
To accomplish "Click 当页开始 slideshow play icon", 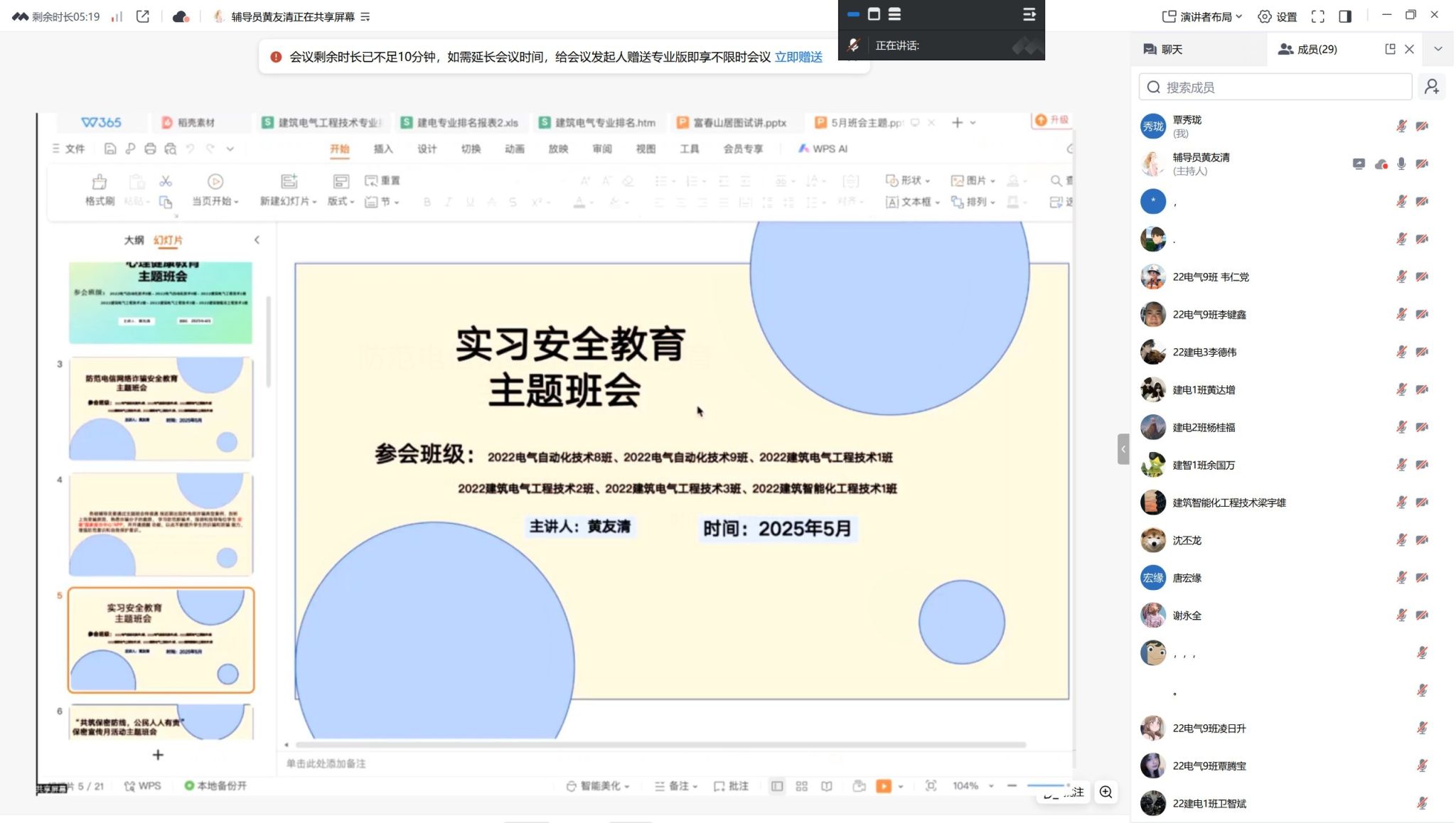I will click(x=215, y=182).
